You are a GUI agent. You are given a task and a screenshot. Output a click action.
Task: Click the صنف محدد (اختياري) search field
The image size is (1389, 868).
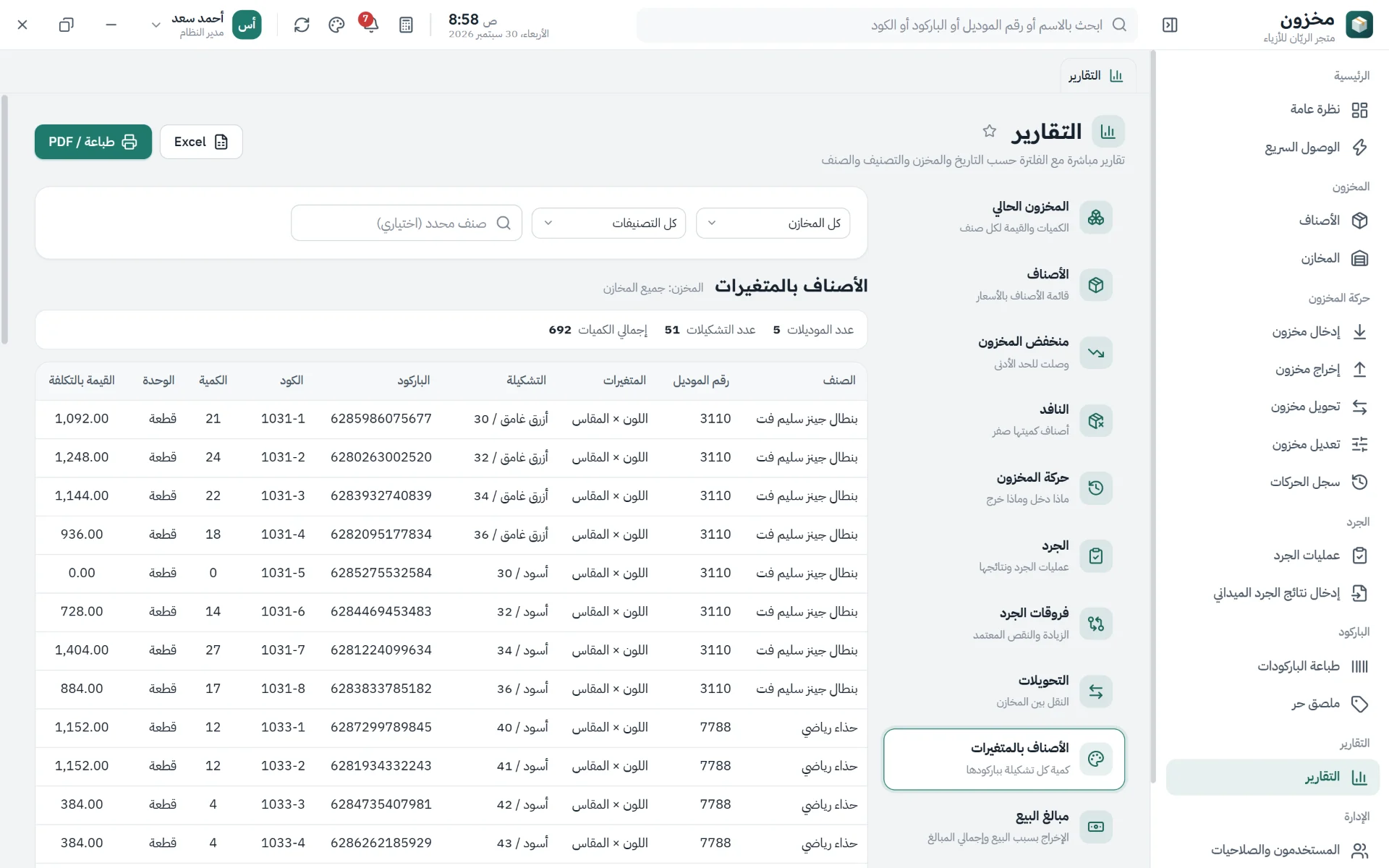click(407, 224)
